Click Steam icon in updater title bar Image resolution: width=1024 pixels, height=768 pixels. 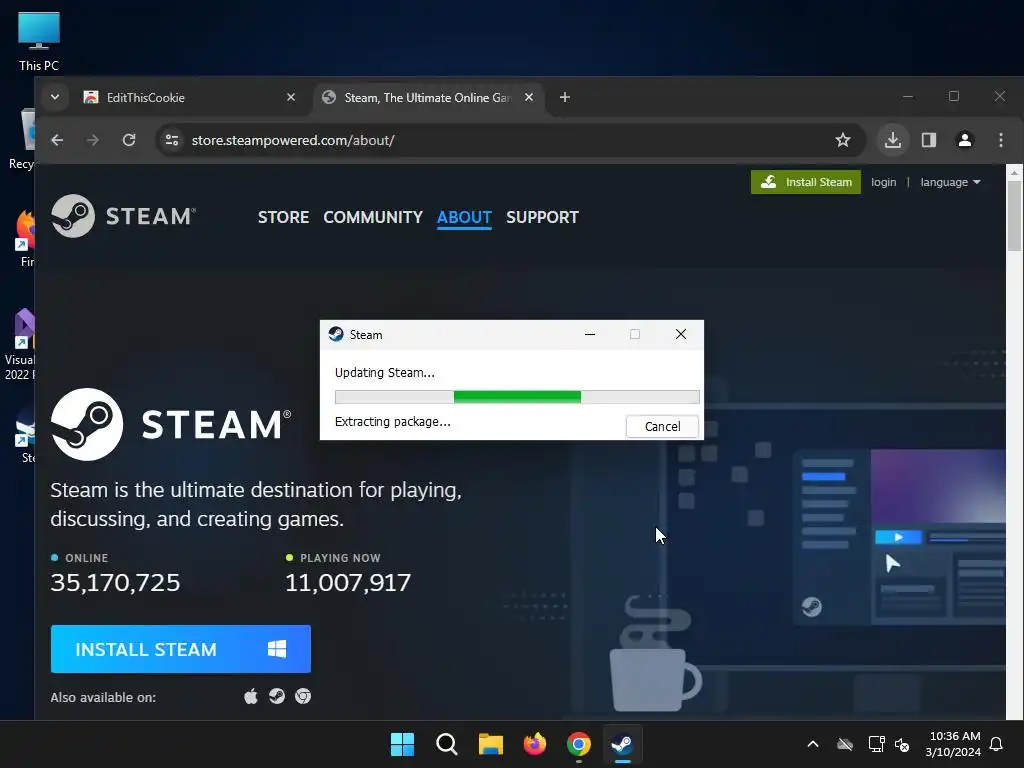click(336, 334)
